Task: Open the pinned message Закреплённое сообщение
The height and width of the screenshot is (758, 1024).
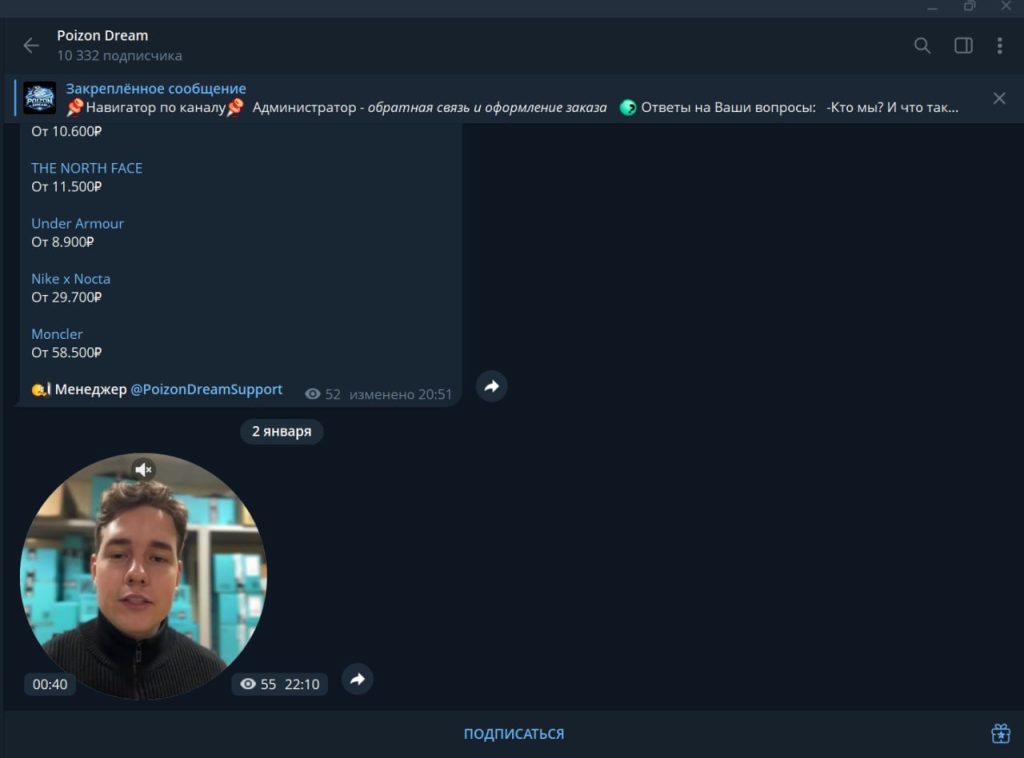Action: (x=156, y=89)
